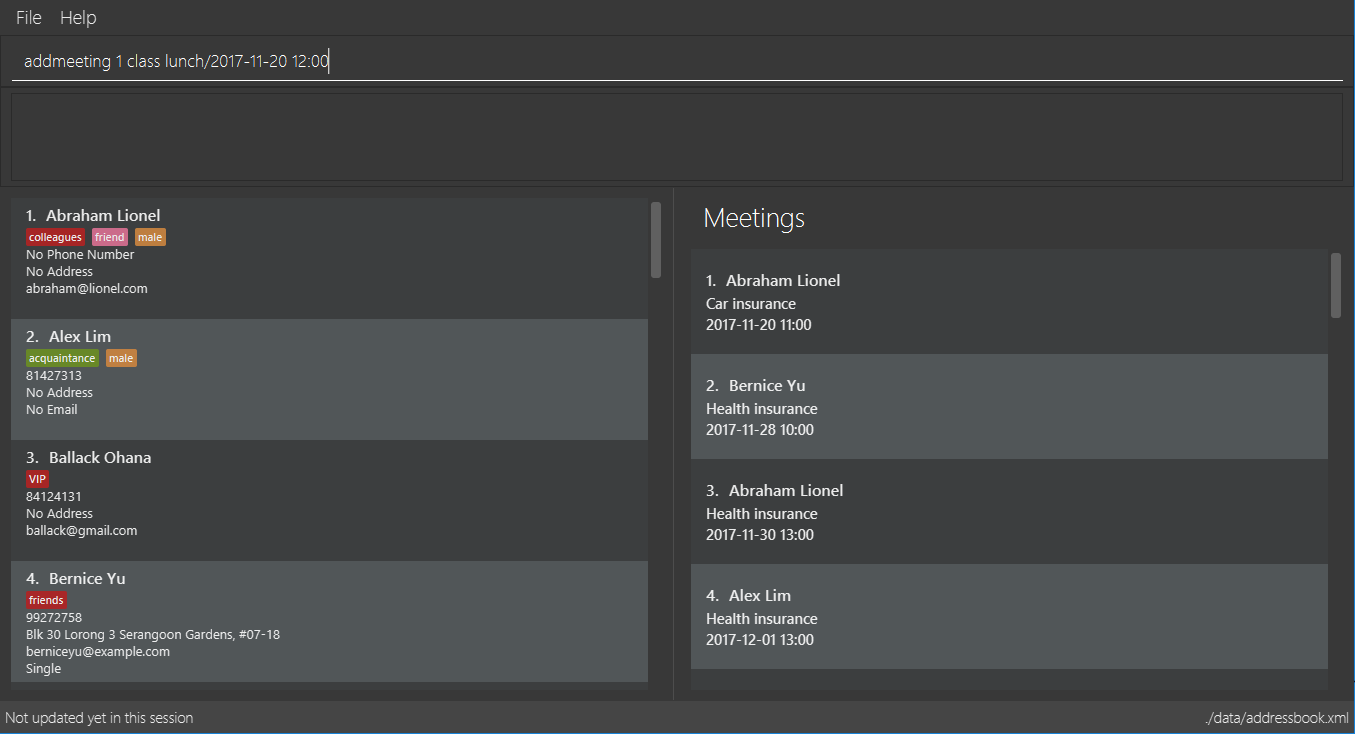Click the Meetings panel heading
Viewport: 1355px width, 734px height.
(x=754, y=218)
